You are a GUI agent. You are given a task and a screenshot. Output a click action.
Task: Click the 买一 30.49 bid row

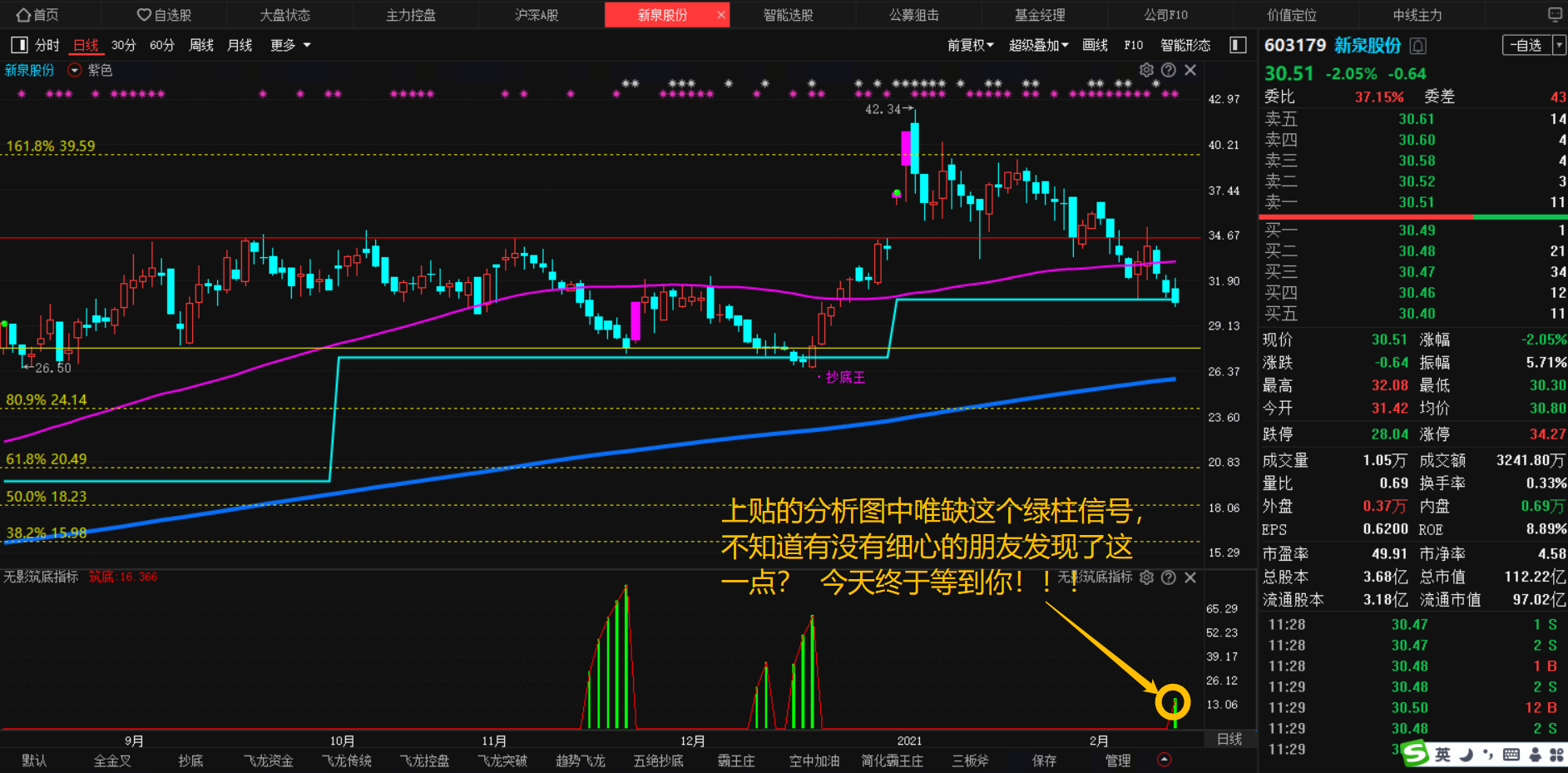click(x=1415, y=230)
